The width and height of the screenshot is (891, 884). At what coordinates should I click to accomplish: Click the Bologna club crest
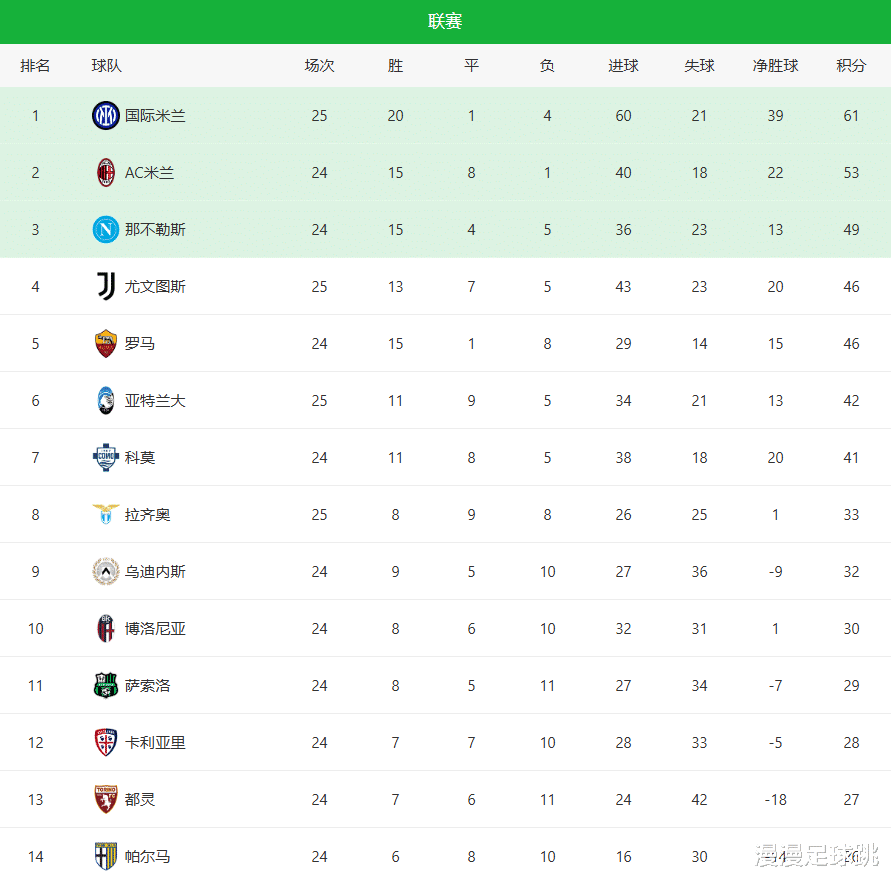pyautogui.click(x=105, y=629)
